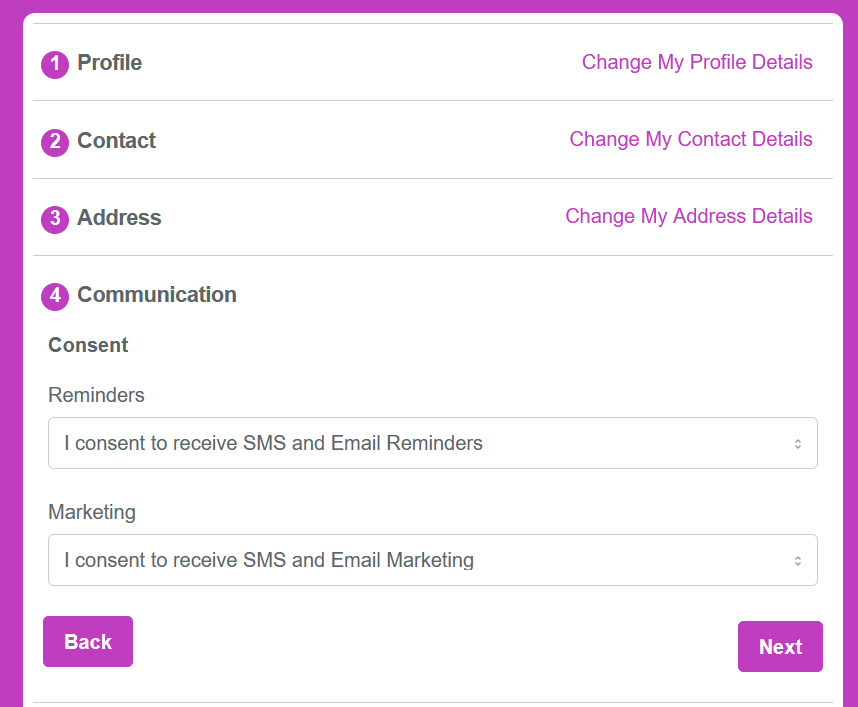The height and width of the screenshot is (707, 858).
Task: Expand the Reminders consent dropdown
Action: coord(433,443)
